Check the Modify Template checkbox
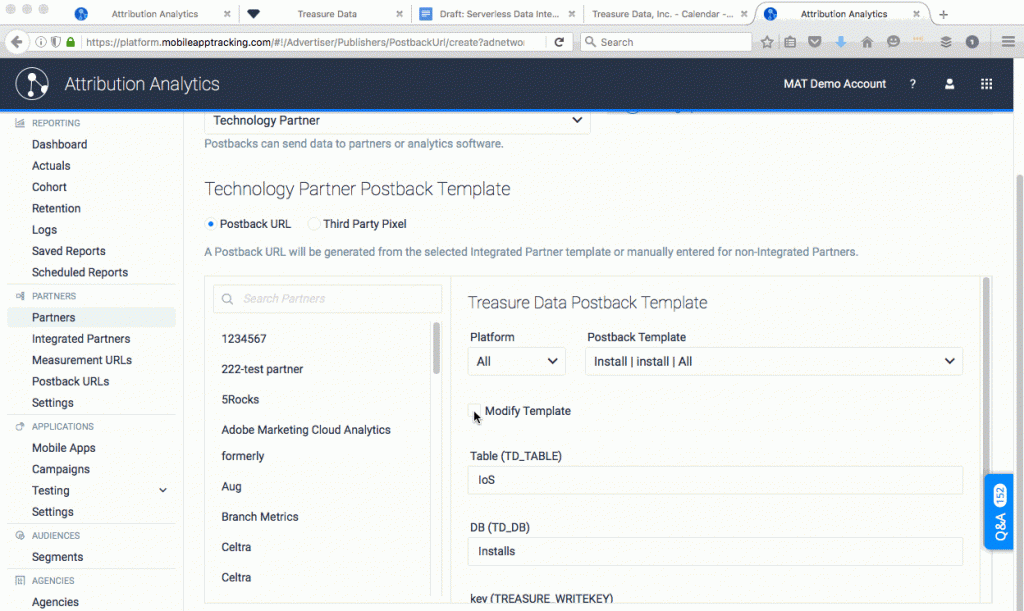 (x=474, y=411)
